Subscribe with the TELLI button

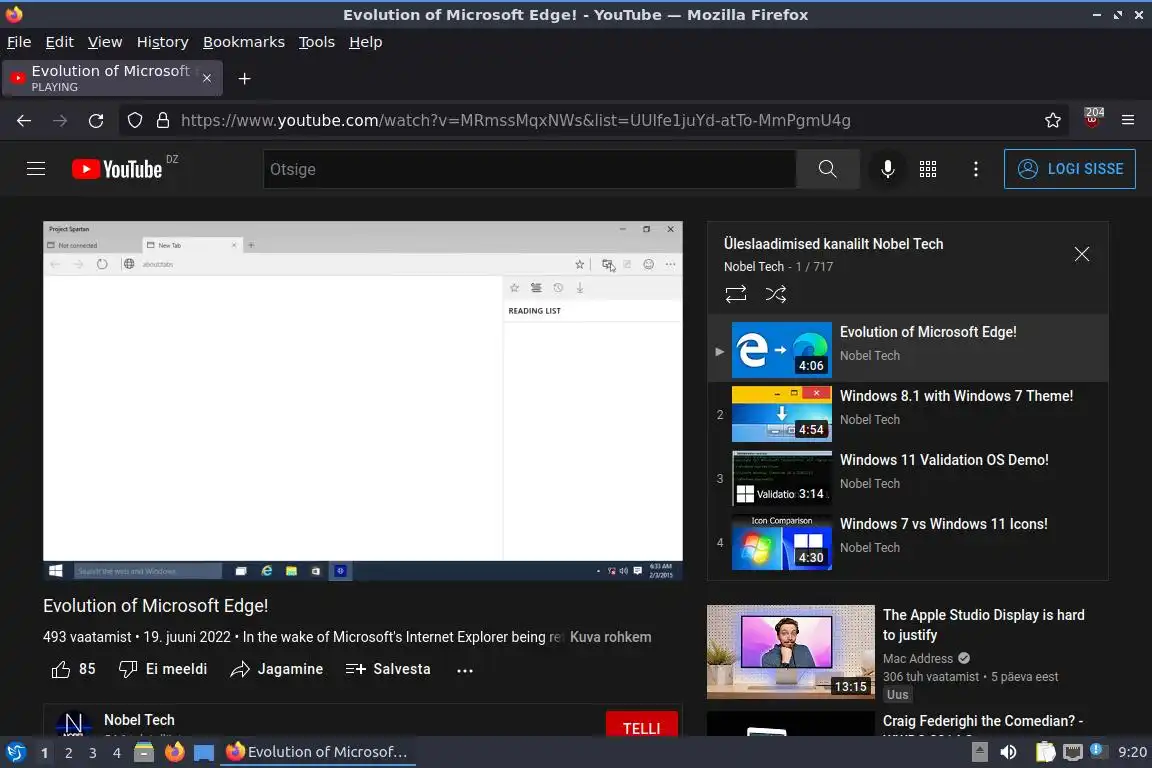[641, 726]
